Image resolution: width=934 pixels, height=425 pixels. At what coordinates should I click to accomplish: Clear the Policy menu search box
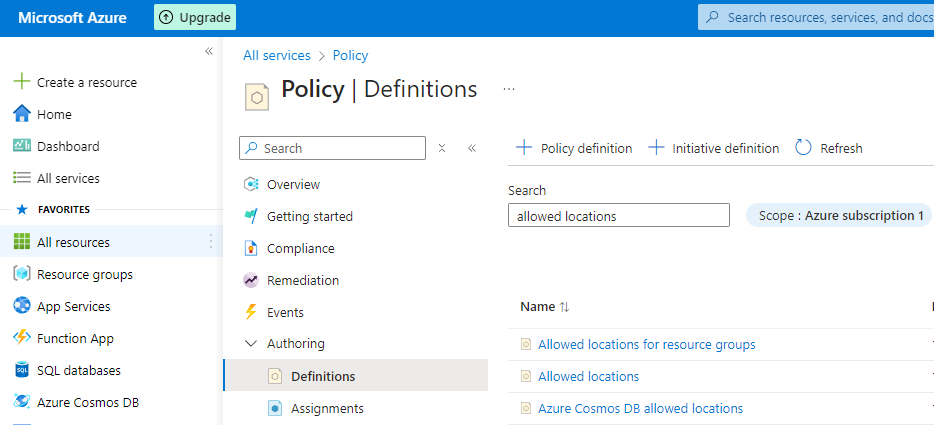click(x=441, y=148)
